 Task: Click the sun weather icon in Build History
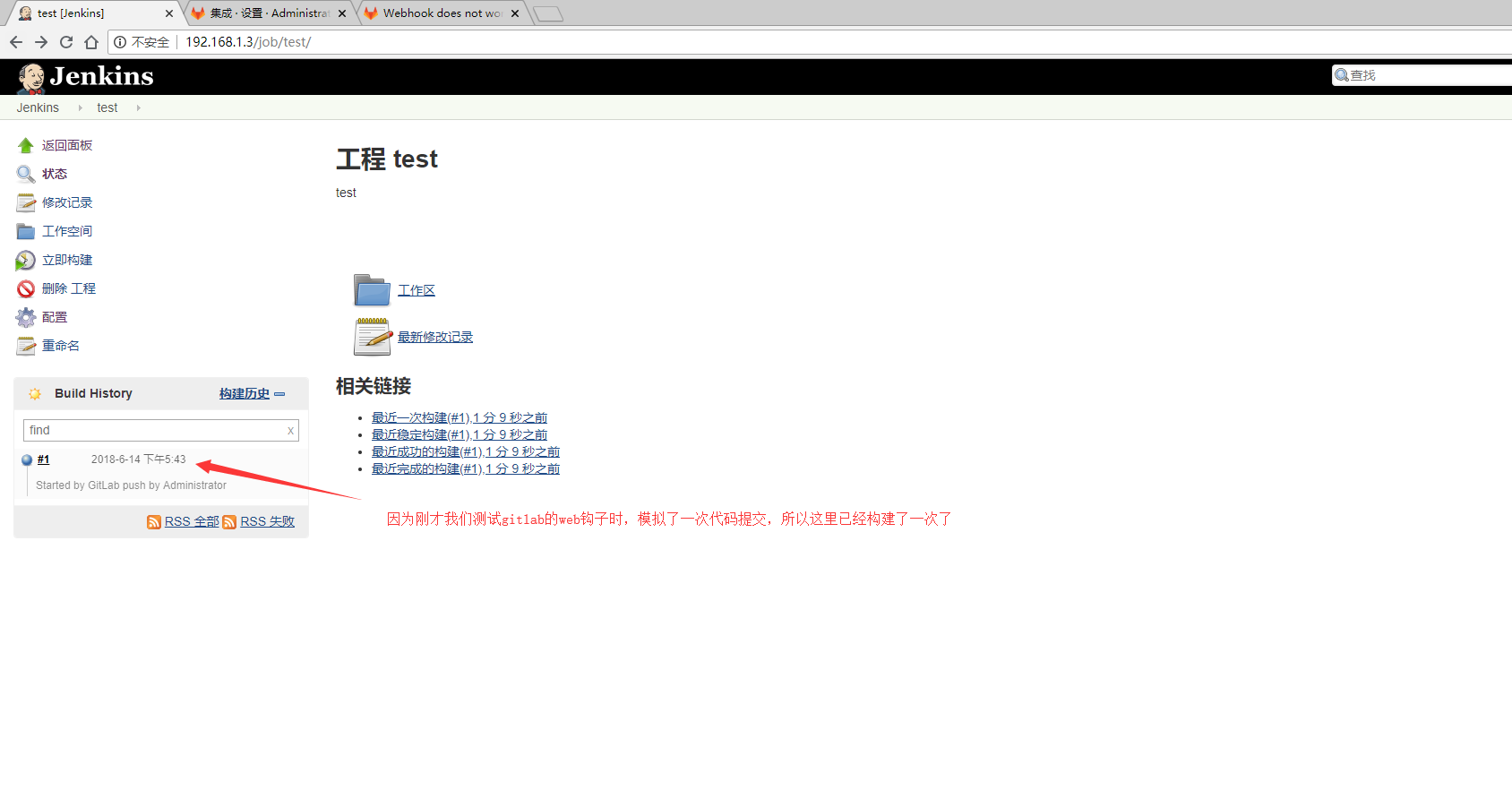[35, 393]
